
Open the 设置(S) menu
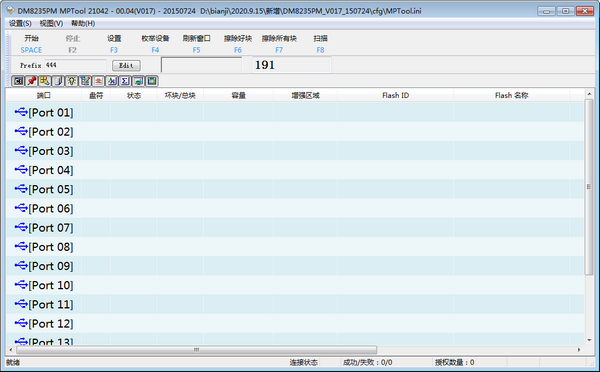point(20,24)
